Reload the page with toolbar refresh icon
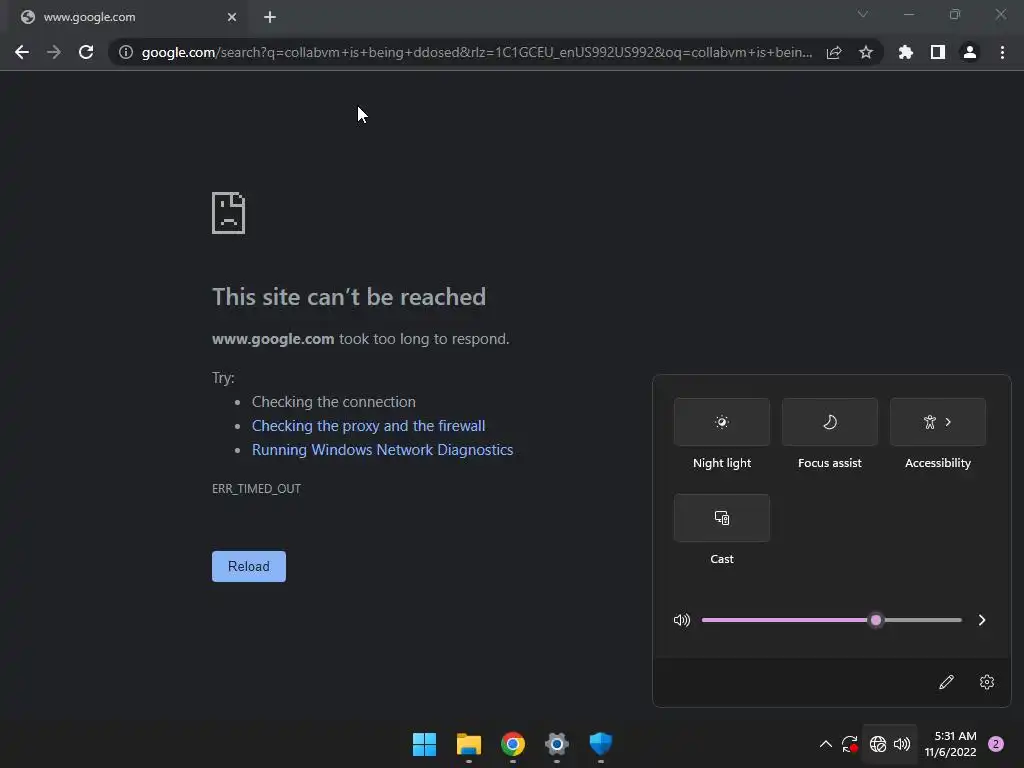 (86, 52)
